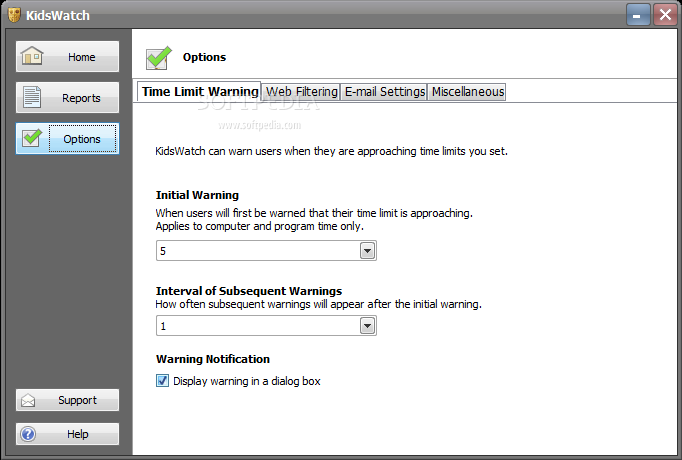The height and width of the screenshot is (460, 682).
Task: Open the Help label
Action: pos(77,434)
